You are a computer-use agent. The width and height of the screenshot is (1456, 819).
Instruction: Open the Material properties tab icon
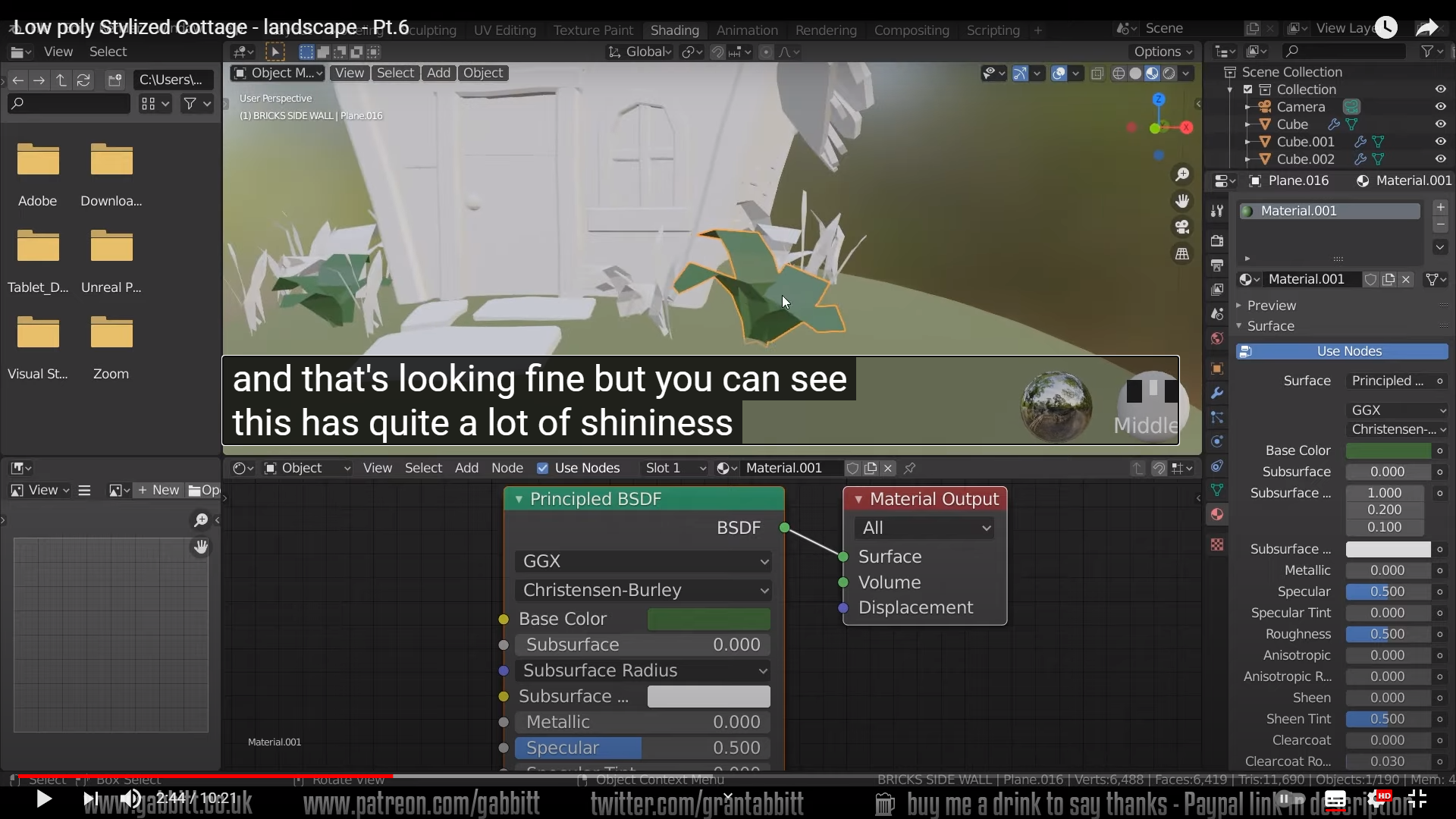[1217, 514]
